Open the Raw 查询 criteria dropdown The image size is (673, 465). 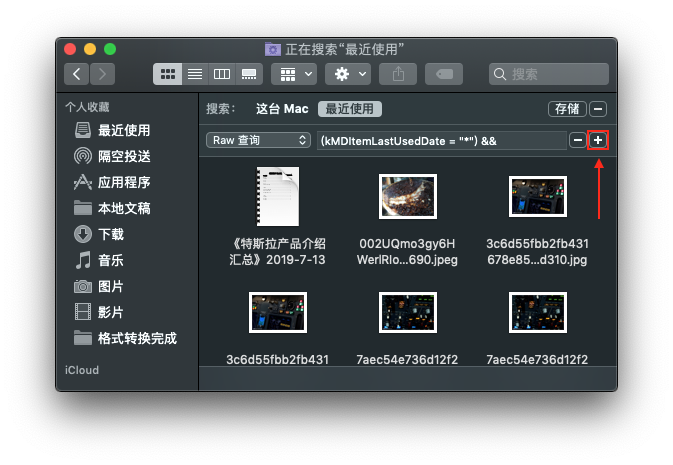258,141
